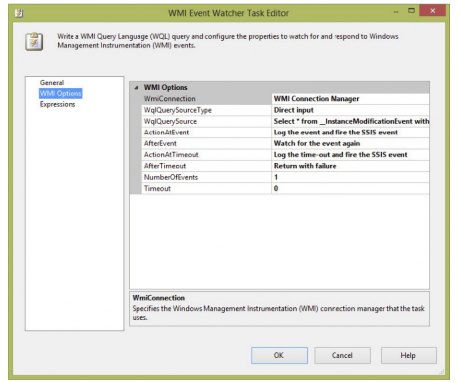Select the WqlQuerySourceType property
The image size is (460, 383).
coord(207,110)
